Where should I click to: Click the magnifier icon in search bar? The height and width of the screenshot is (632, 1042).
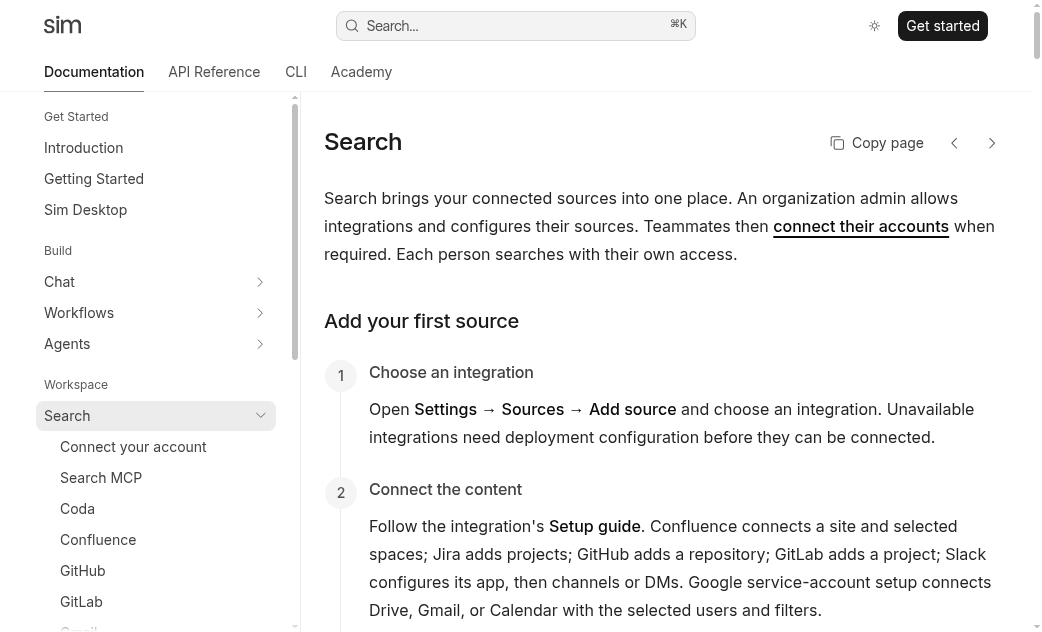(x=352, y=26)
